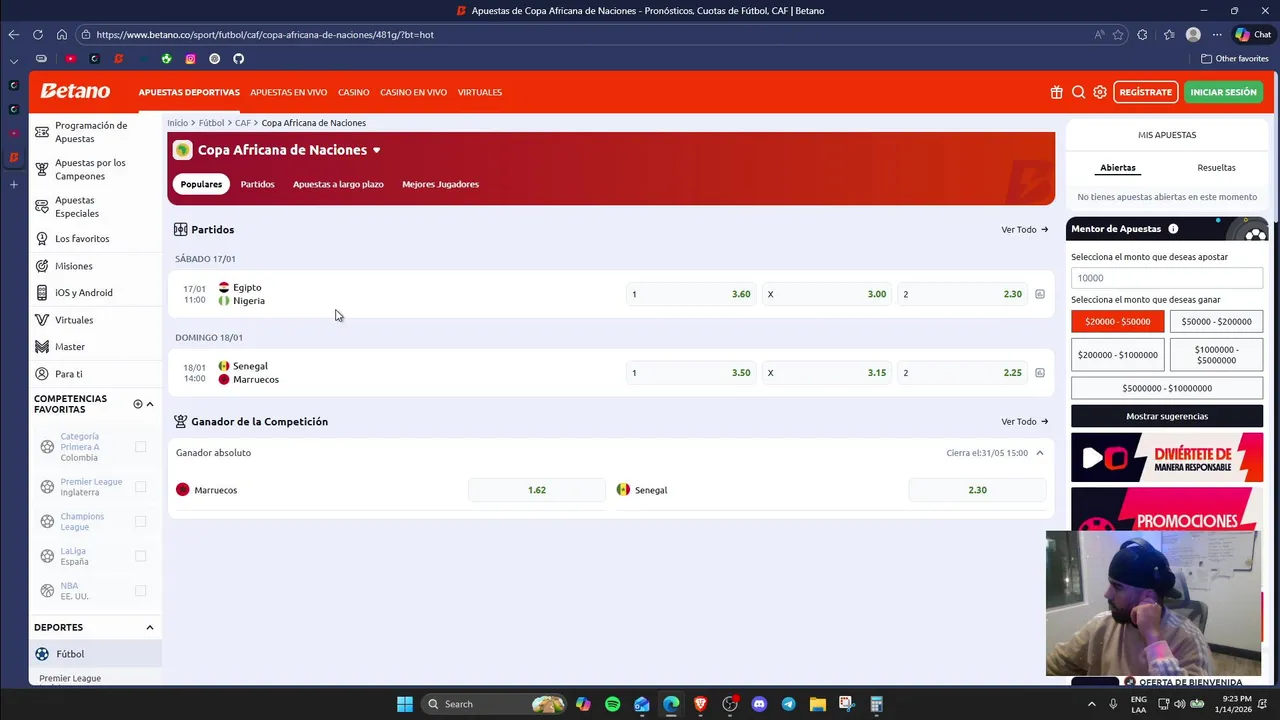Screen dimensions: 1280x720
Task: Open browser extensions puzzle icon
Action: click(x=1143, y=34)
